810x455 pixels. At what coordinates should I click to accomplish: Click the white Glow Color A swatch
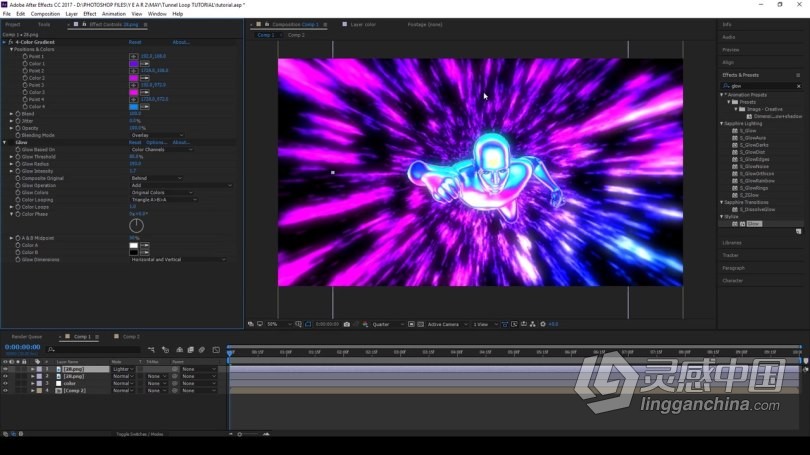pos(134,245)
